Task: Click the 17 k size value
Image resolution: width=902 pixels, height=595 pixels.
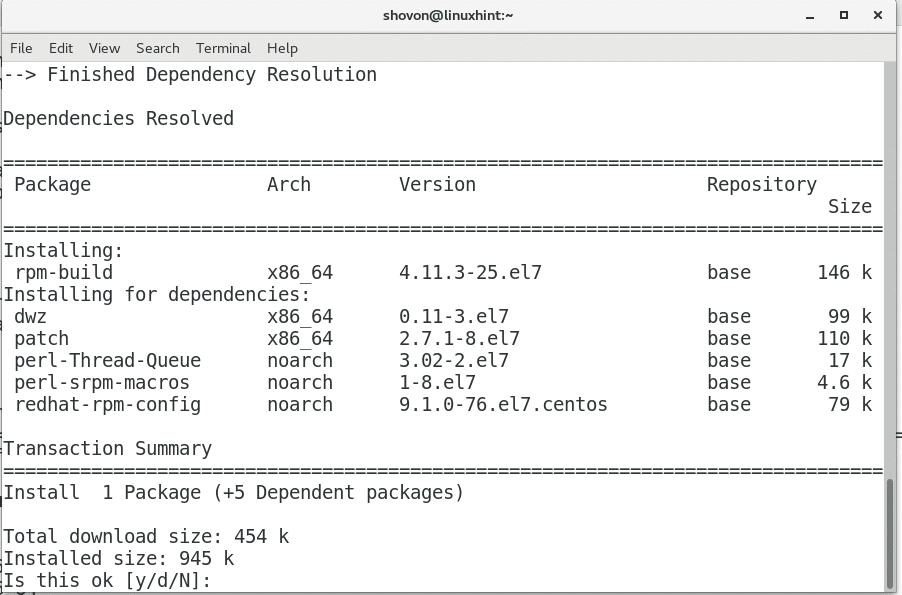Action: pos(850,360)
